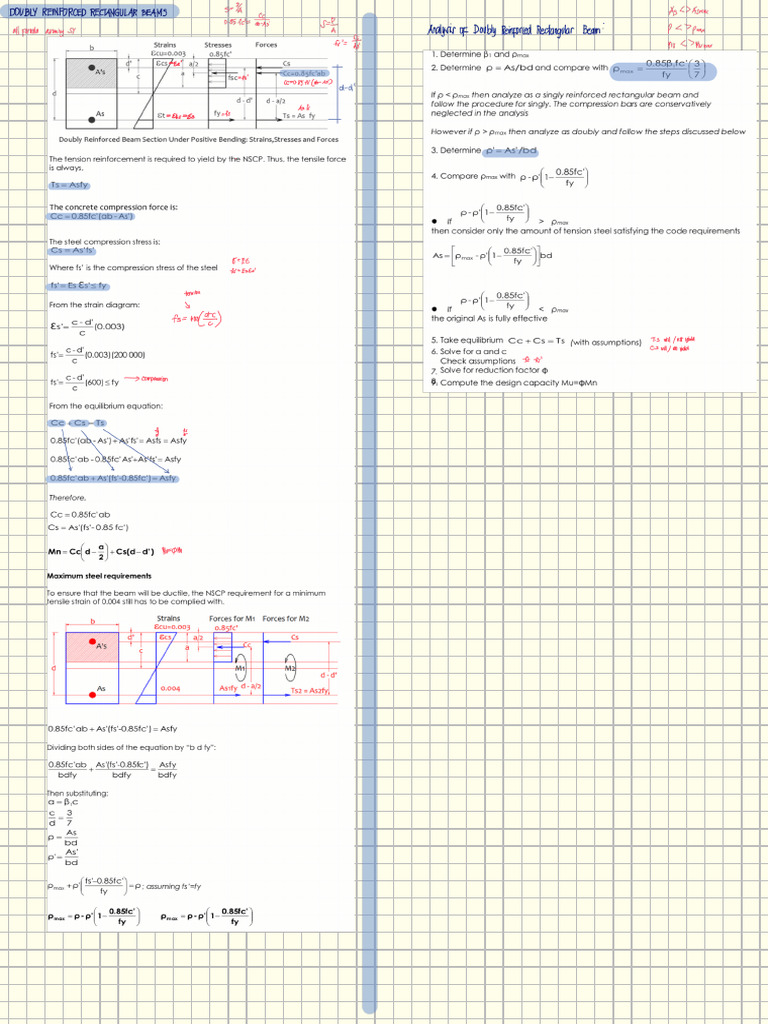Click the "Forces for M2" diagram label

point(285,618)
